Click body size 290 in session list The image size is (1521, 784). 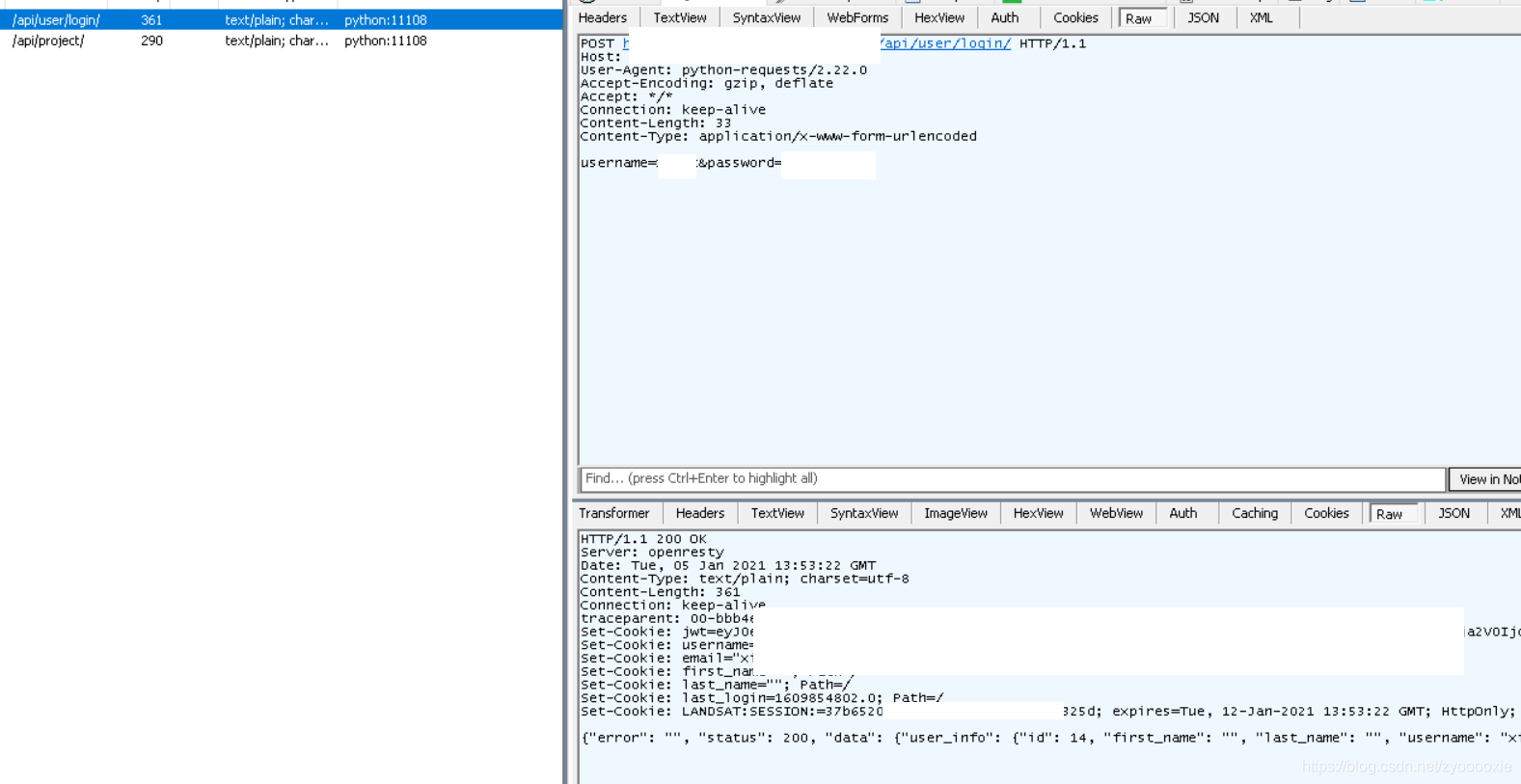[151, 41]
